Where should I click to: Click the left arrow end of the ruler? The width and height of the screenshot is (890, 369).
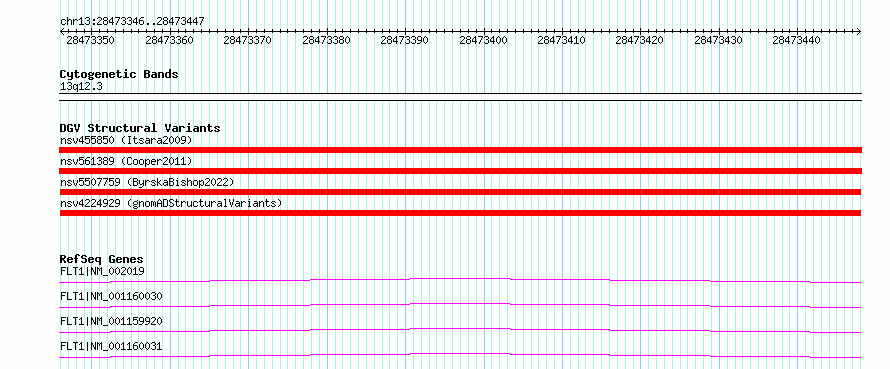pos(62,31)
